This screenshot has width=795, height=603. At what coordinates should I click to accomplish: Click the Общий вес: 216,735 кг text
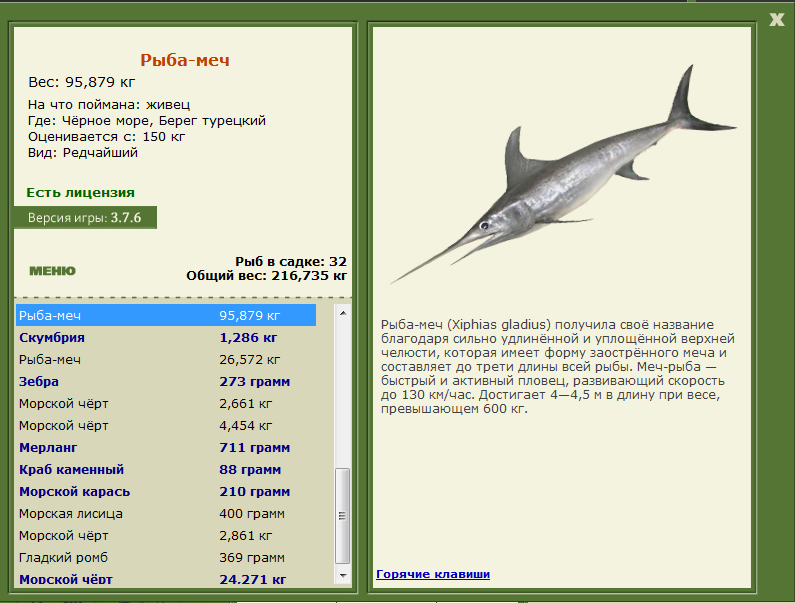[x=266, y=276]
